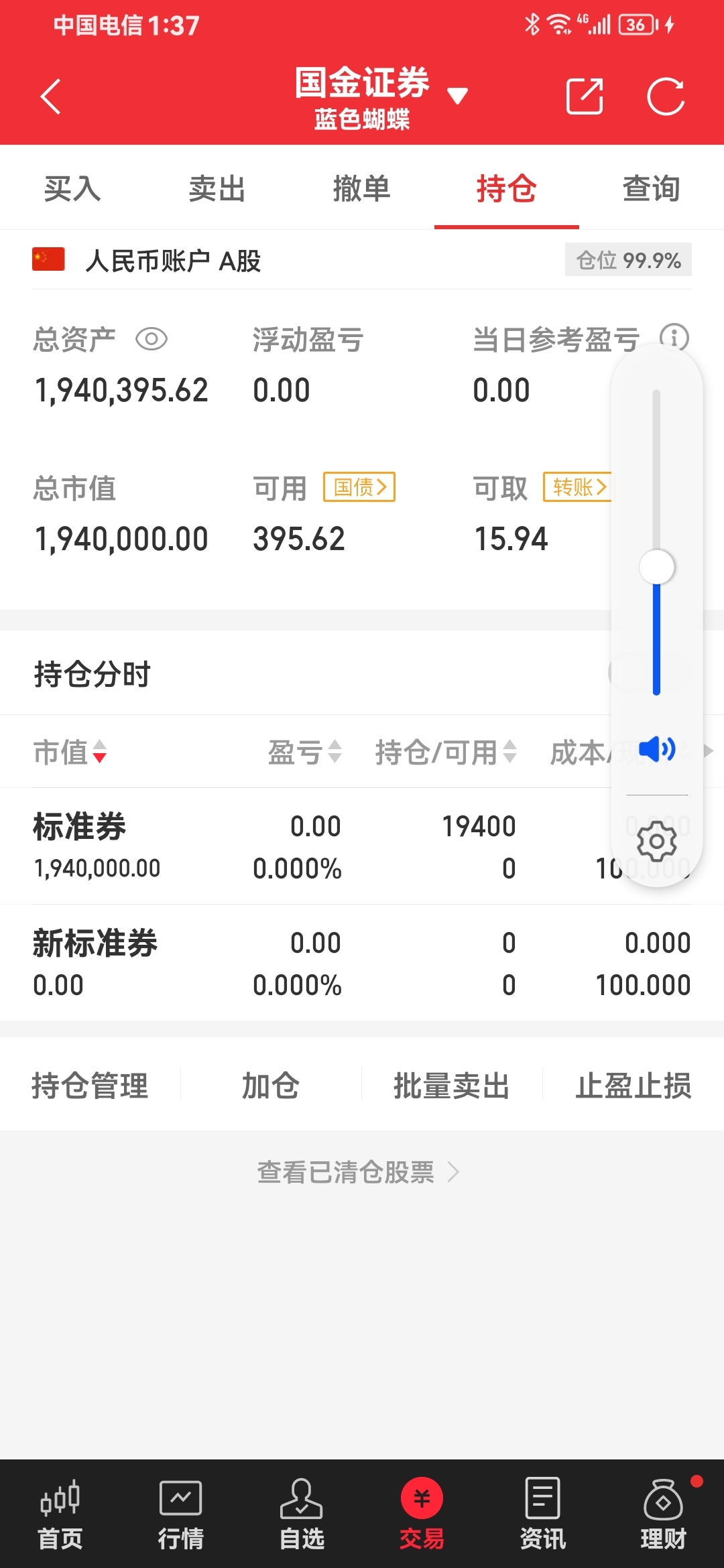The height and width of the screenshot is (1568, 724).
Task: Click withdrawable value 15.94
Action: 511,539
